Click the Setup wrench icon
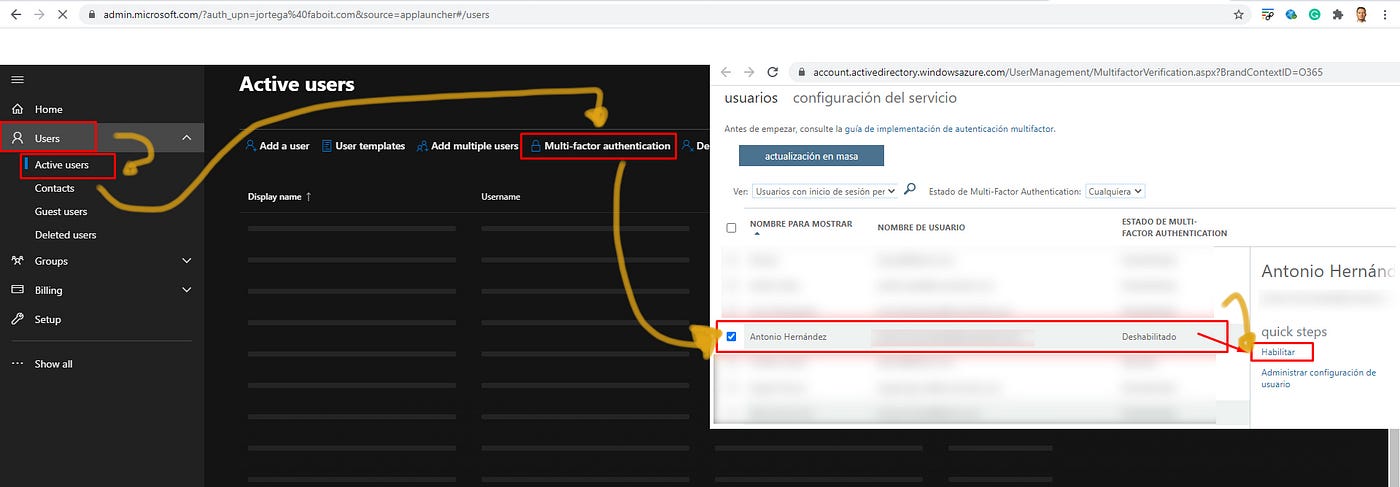Screen dimensions: 1400x487 click(x=17, y=320)
